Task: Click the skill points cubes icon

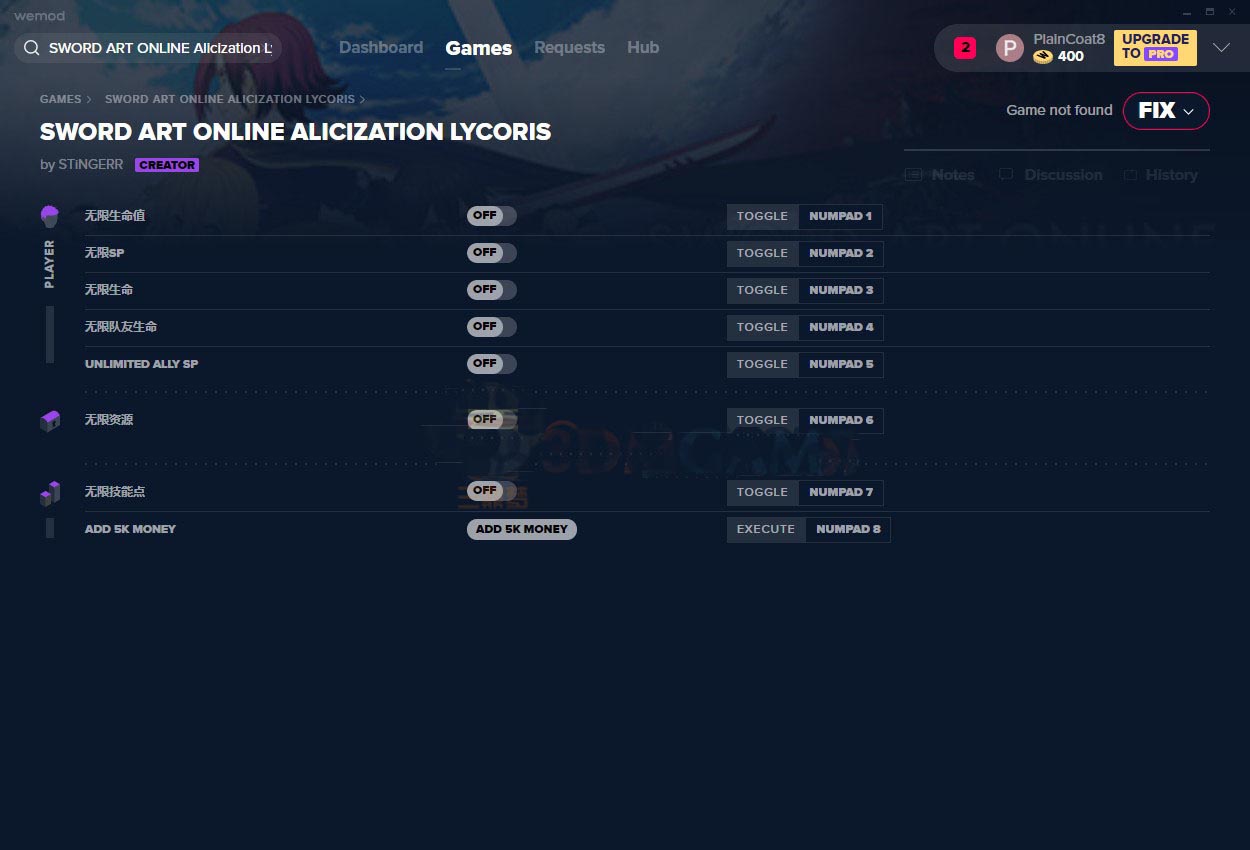Action: 50,492
